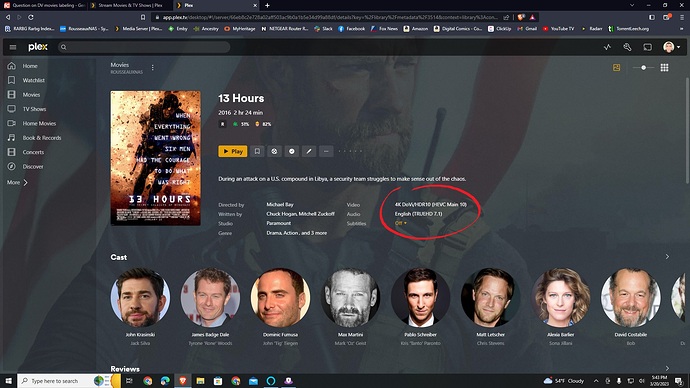Click the page vertical scrollbar
This screenshot has height=388, width=690.
coord(687,131)
